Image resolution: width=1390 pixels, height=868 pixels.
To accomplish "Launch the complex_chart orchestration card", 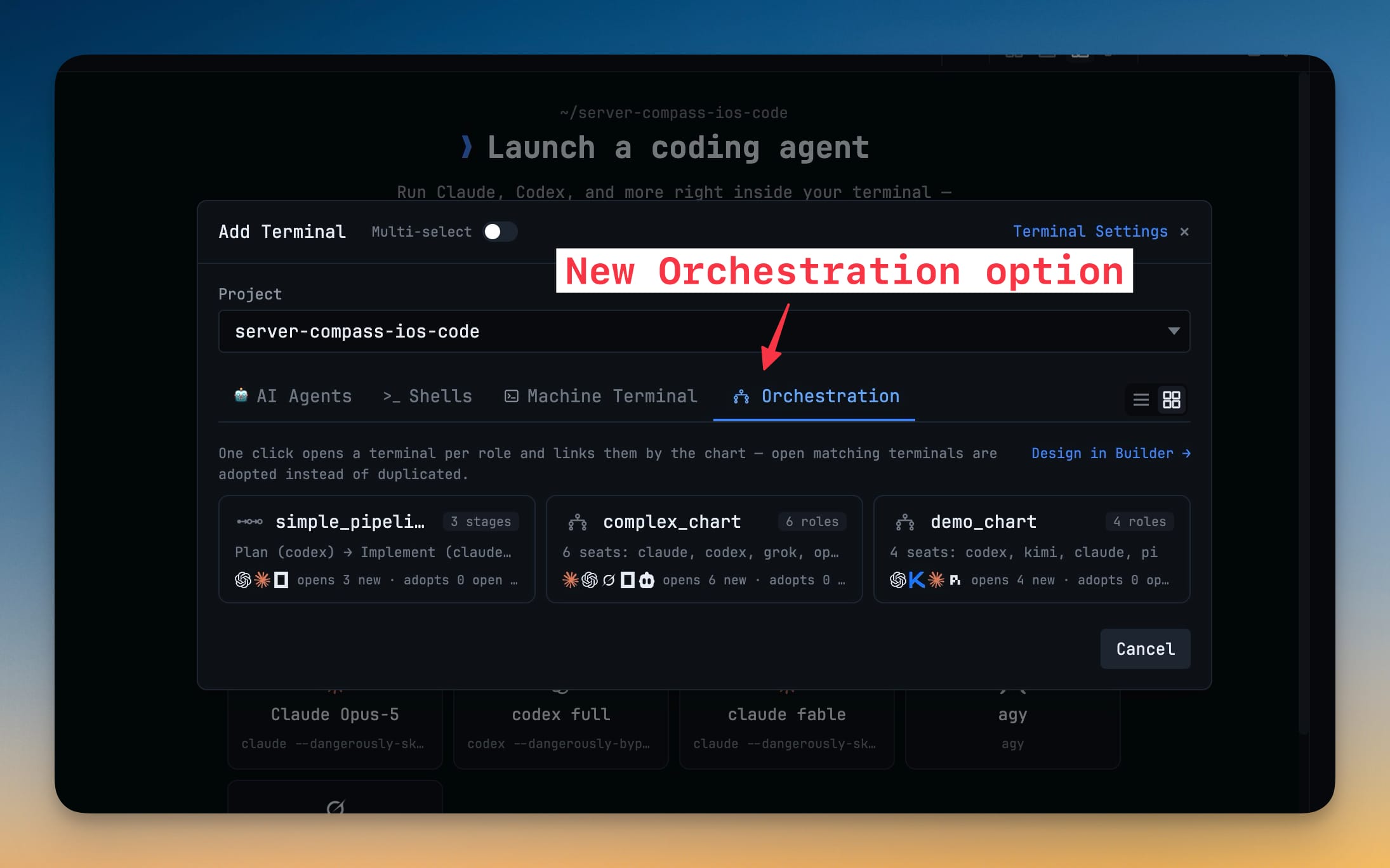I will click(x=705, y=549).
